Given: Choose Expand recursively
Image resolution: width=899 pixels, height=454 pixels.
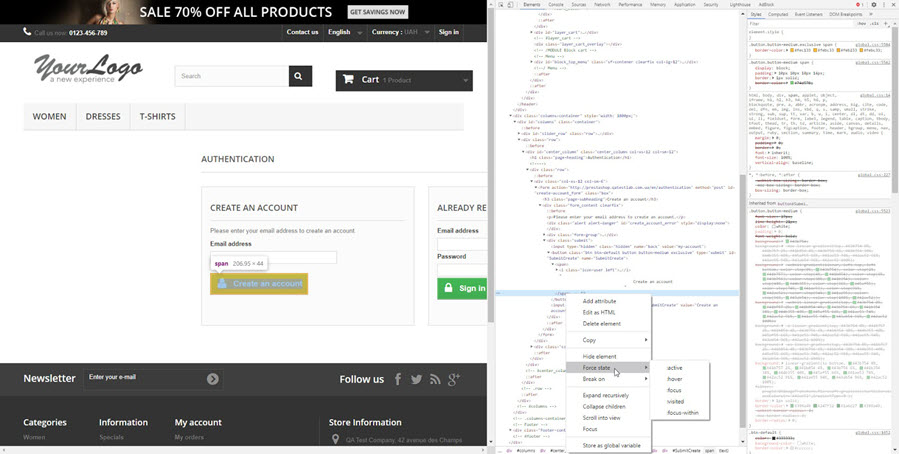Looking at the screenshot, I should (x=608, y=396).
